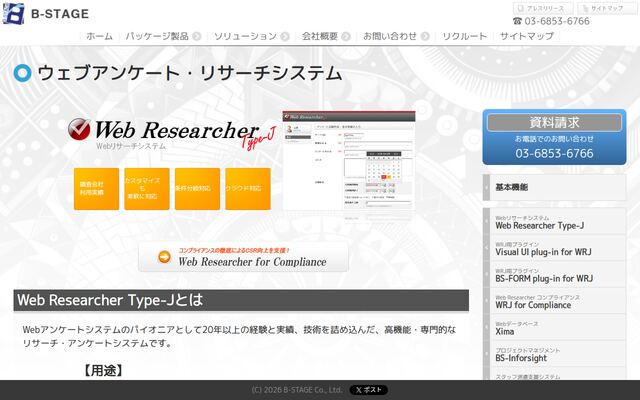Viewport: 640px width, 400px height.
Task: Open the プレスリリース link at top right
Action: 543,8
